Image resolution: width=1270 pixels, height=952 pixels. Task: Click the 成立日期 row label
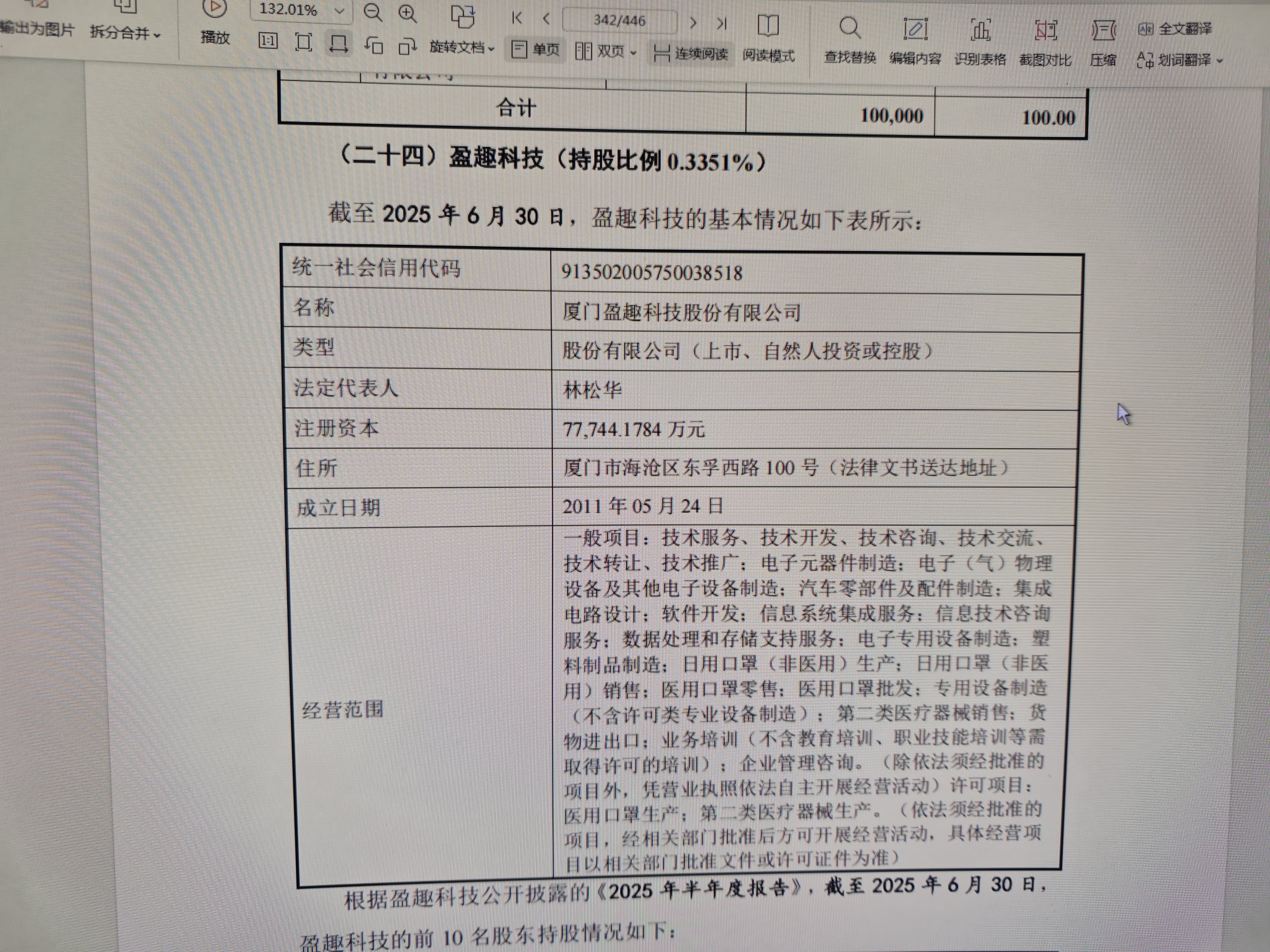coord(338,508)
